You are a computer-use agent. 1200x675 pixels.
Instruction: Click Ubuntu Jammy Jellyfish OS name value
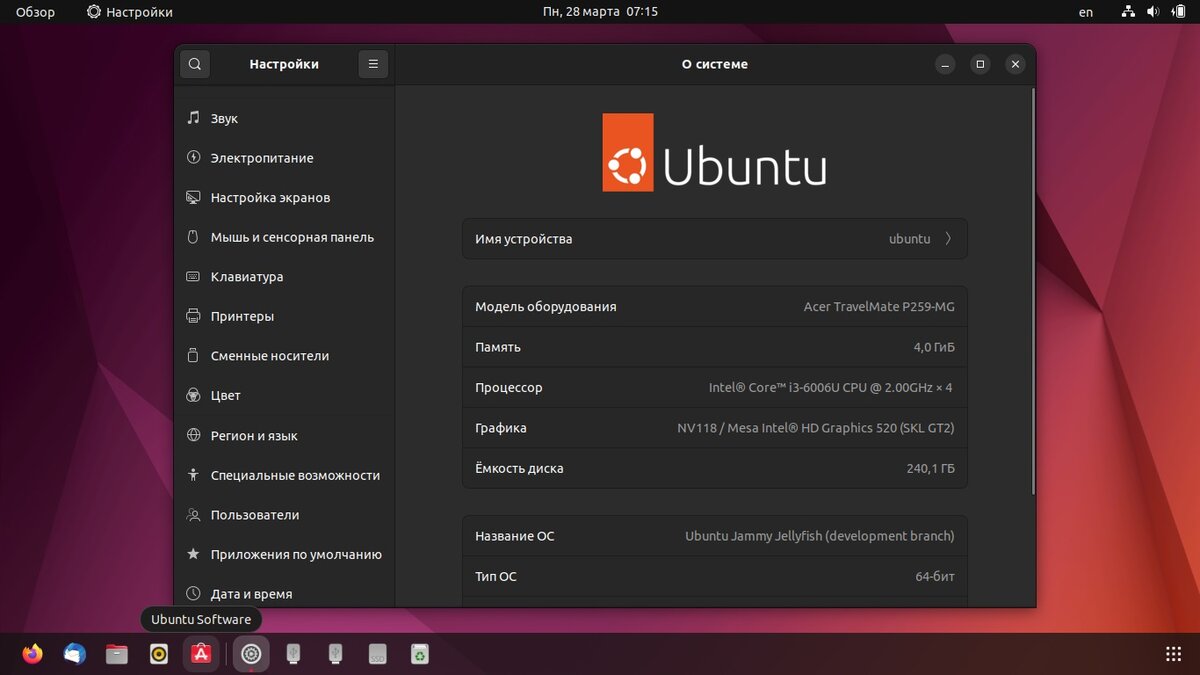(x=820, y=536)
